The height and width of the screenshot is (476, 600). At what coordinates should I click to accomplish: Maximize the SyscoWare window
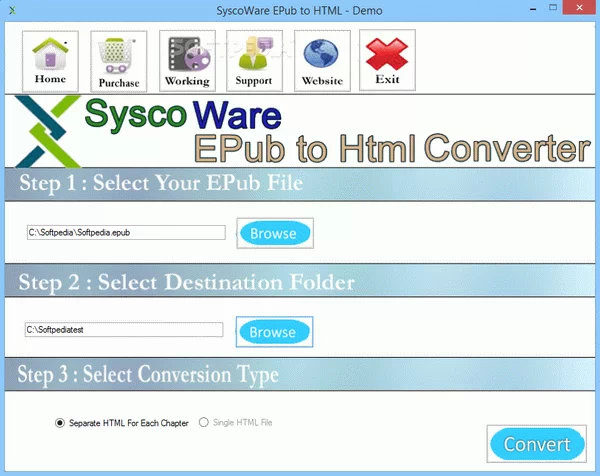point(553,8)
